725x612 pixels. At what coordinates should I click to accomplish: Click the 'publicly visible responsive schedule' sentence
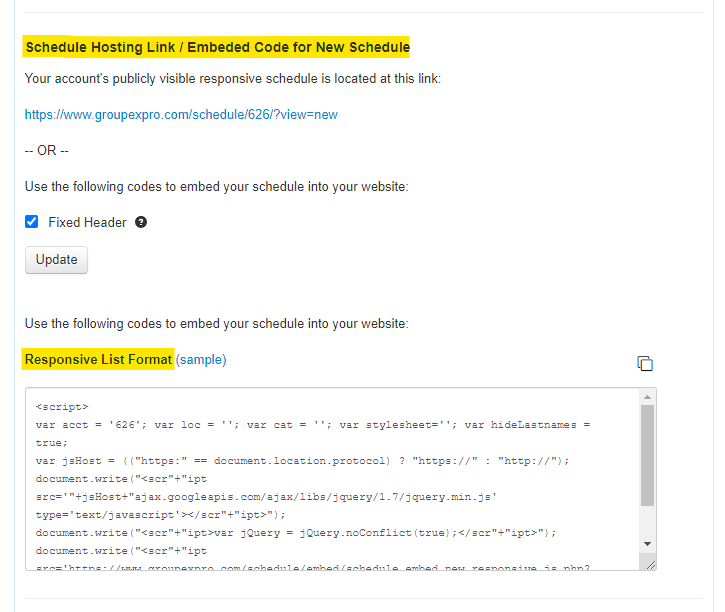[233, 79]
